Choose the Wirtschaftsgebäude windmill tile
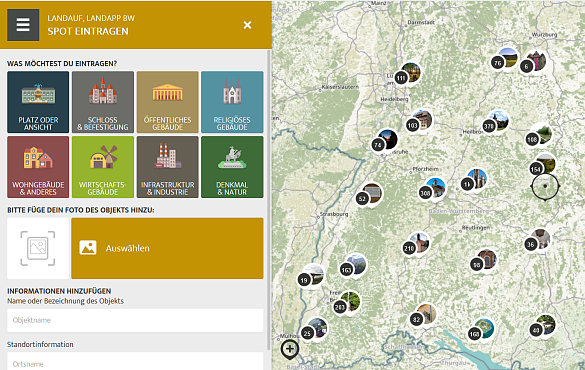This screenshot has width=585, height=370. click(x=103, y=167)
